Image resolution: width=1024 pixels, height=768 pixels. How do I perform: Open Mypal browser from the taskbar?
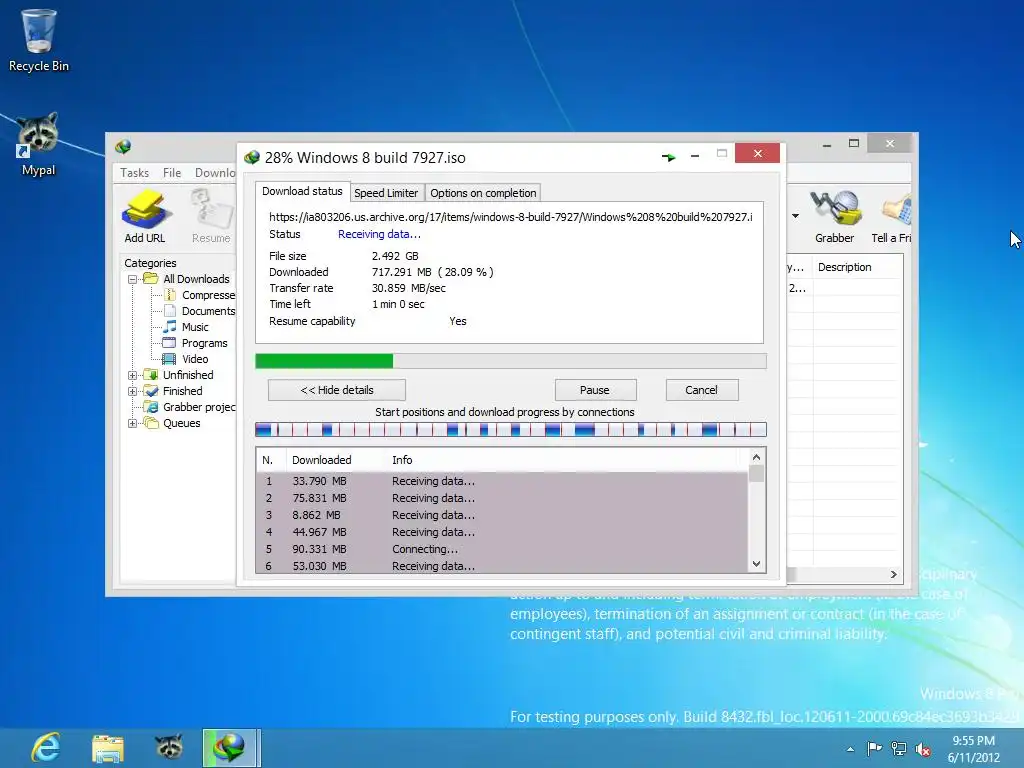169,748
